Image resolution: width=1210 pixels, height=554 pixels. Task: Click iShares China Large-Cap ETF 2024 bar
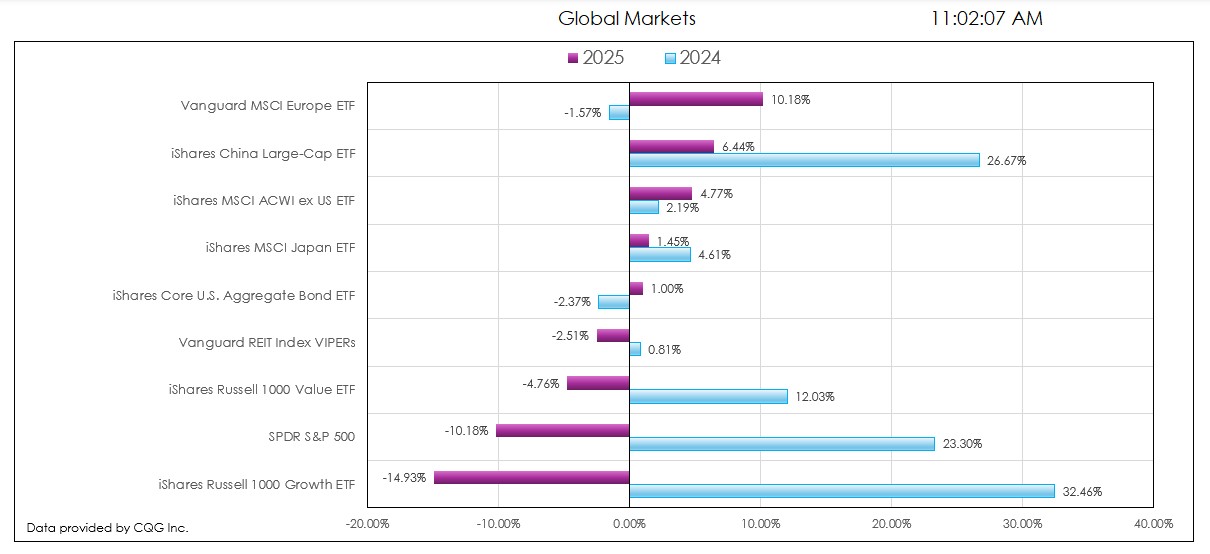804,160
